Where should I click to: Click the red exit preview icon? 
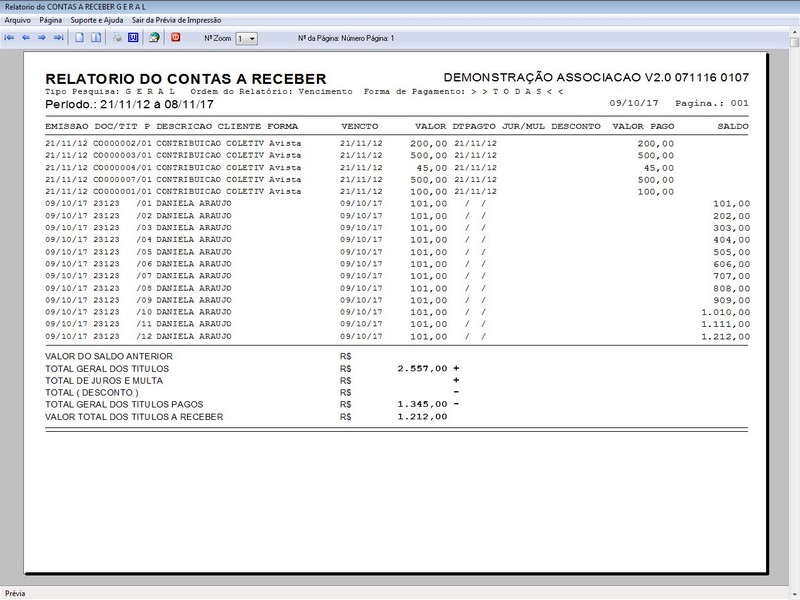pos(176,37)
